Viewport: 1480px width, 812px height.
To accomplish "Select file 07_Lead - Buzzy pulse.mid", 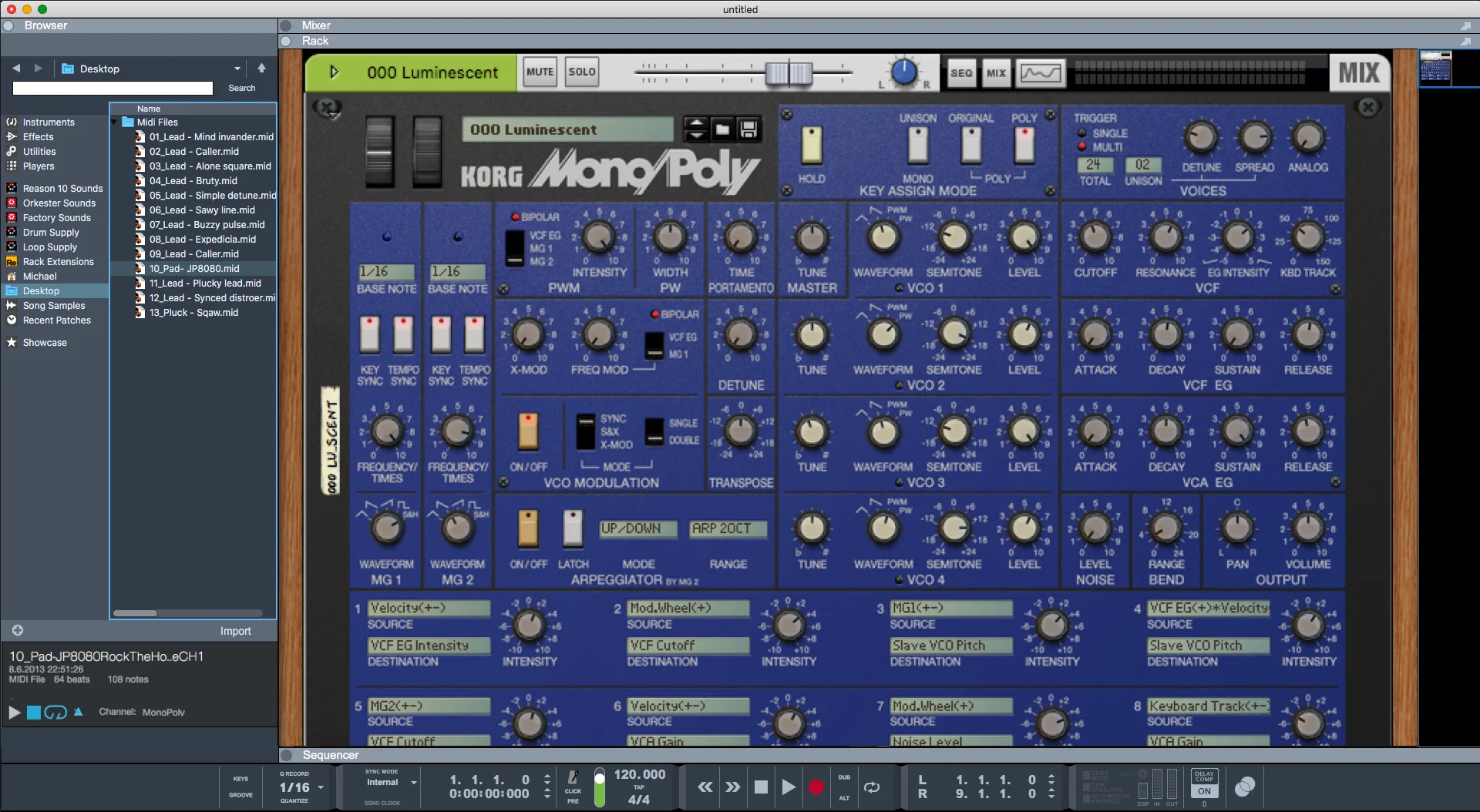I will point(207,225).
